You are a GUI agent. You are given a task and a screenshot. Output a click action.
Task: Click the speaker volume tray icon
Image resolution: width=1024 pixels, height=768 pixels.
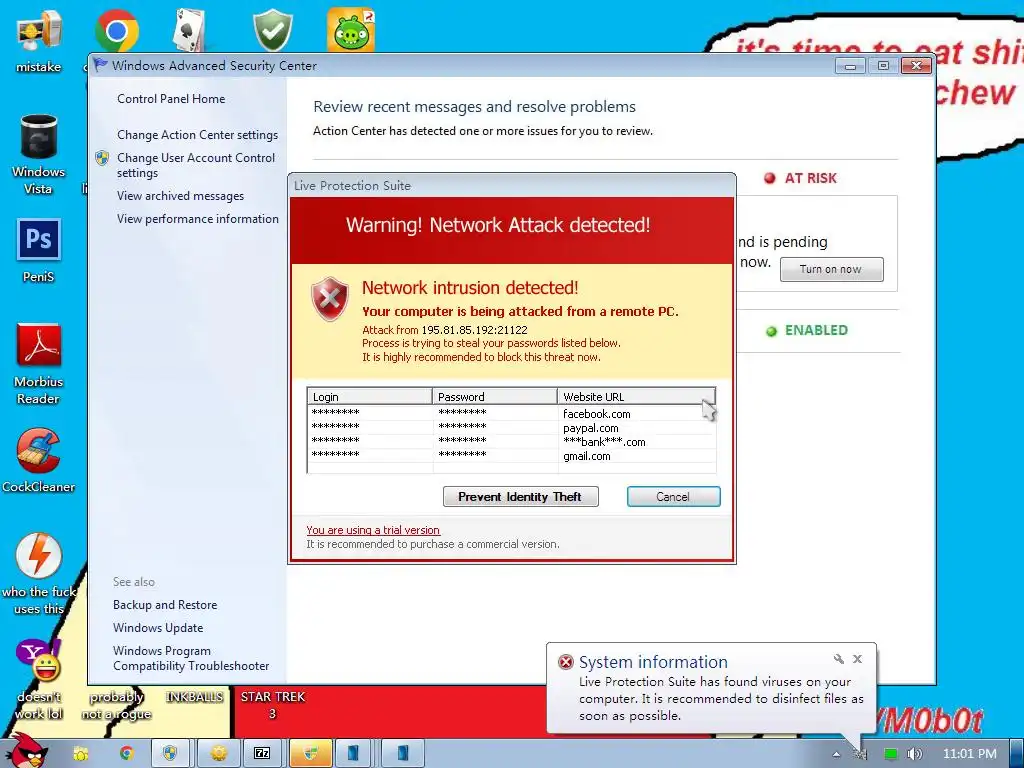click(x=914, y=754)
